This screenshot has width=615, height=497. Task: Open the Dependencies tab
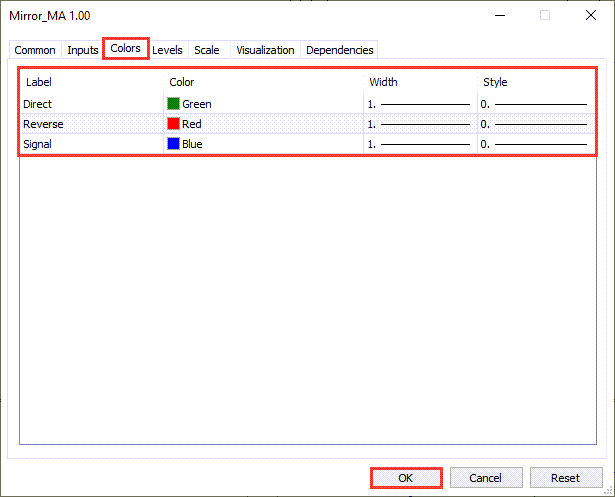coord(340,50)
